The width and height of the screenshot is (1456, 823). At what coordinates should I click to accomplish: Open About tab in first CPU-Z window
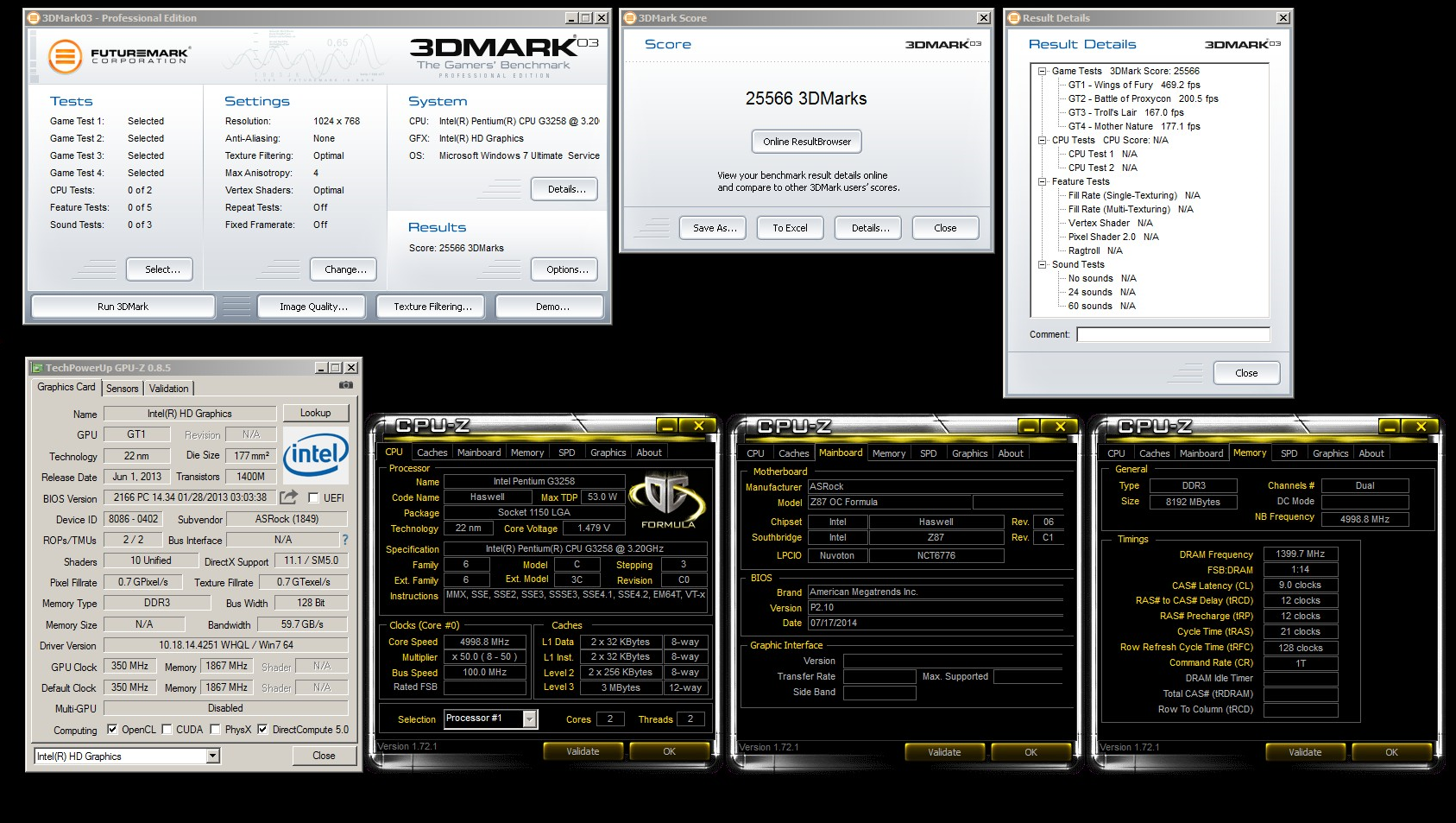tap(649, 453)
